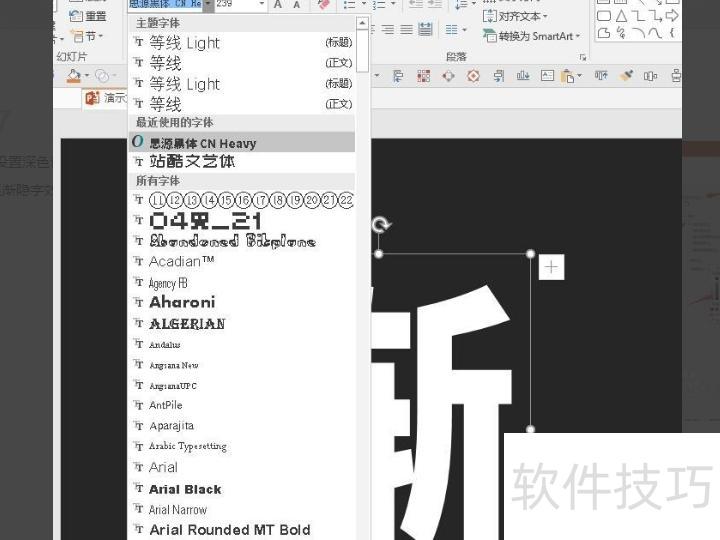The image size is (720, 540).
Task: Click the merge shapes overlapping circles icon
Action: coord(102,76)
